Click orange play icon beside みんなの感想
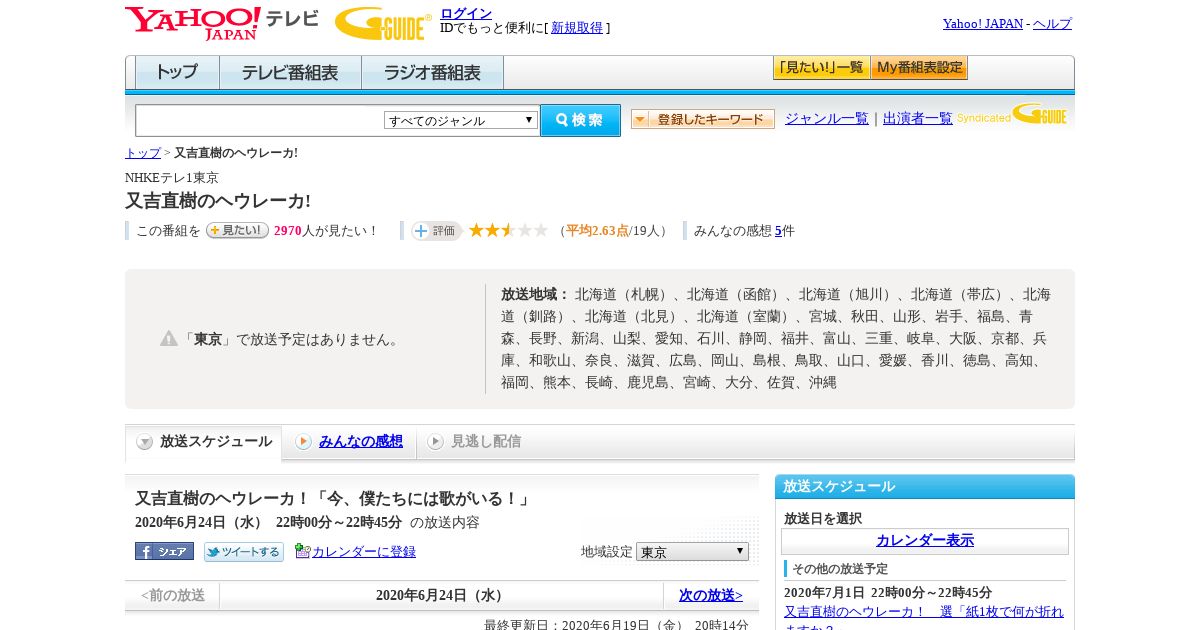This screenshot has height=630, width=1200. tap(304, 442)
